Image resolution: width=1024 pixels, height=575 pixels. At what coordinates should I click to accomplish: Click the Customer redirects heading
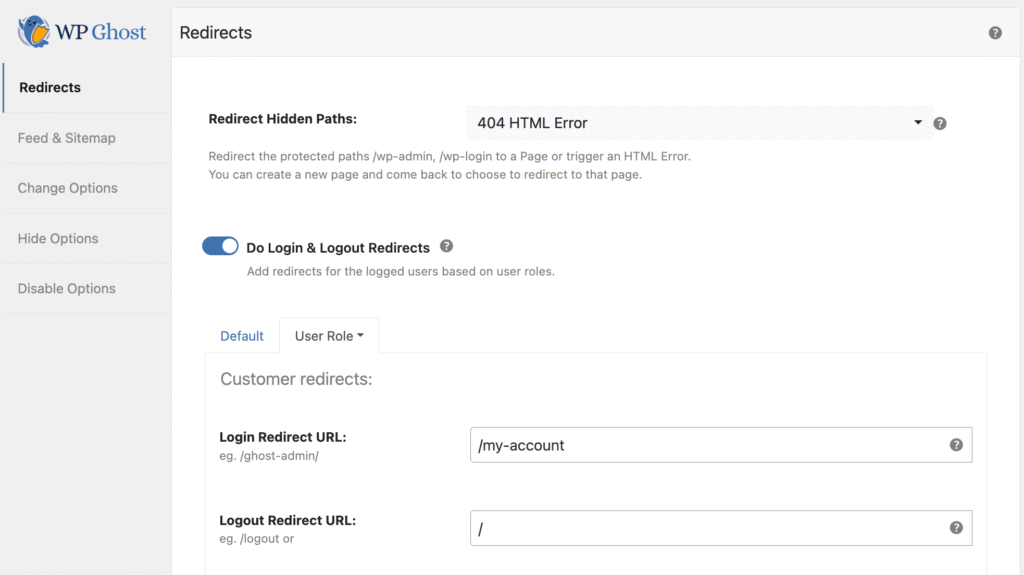pyautogui.click(x=296, y=379)
